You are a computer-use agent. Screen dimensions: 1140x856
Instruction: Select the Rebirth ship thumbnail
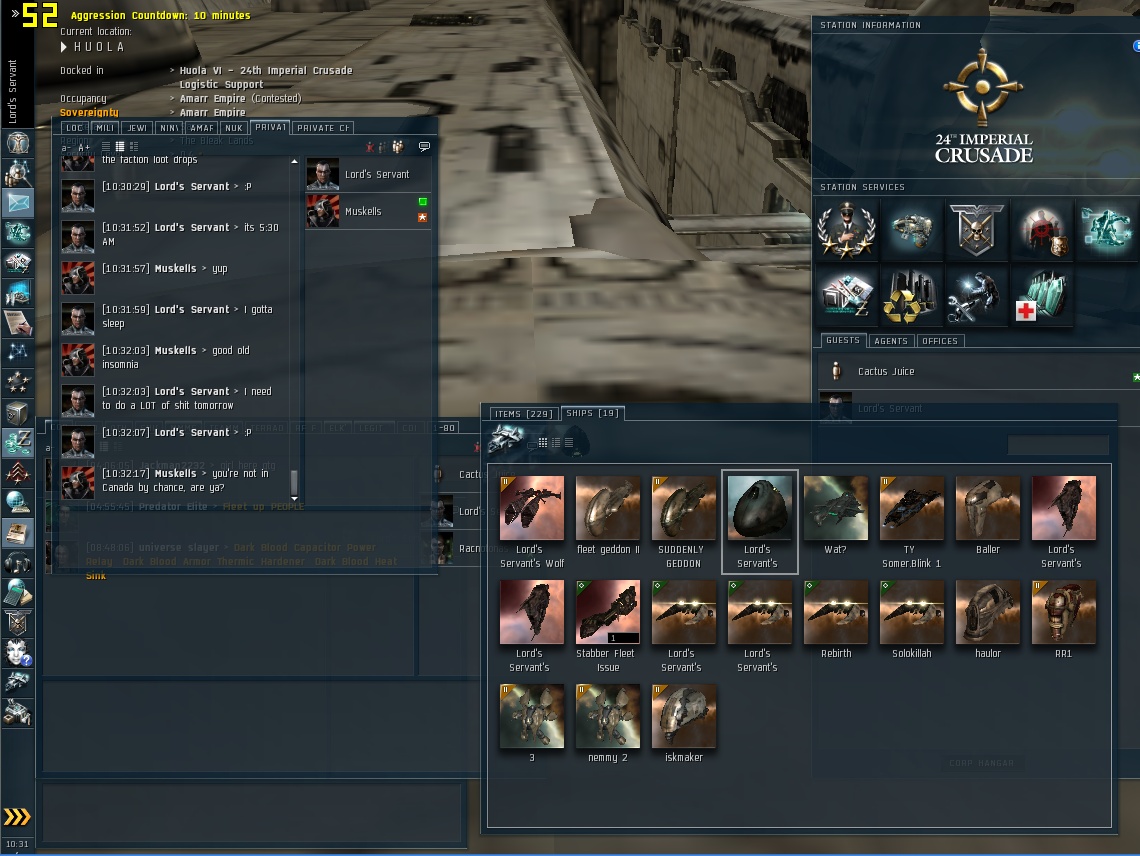(835, 612)
